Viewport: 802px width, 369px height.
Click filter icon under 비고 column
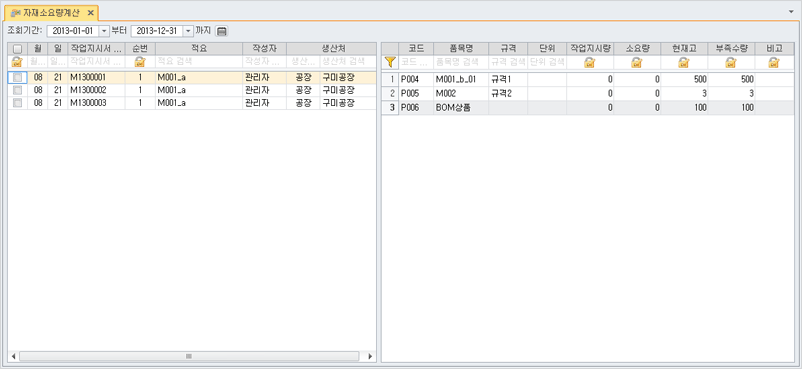[773, 62]
